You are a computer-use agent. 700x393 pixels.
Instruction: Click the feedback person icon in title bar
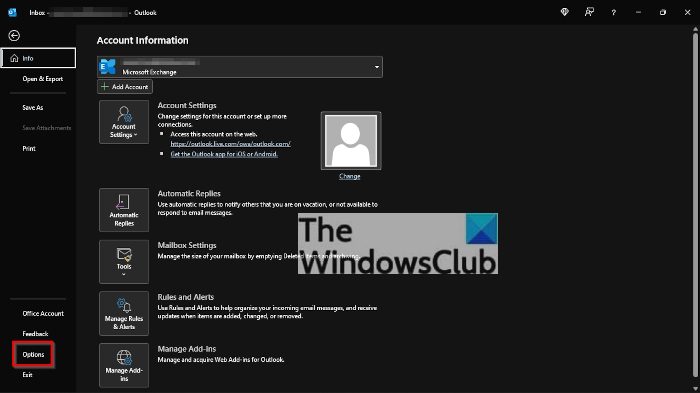[589, 12]
